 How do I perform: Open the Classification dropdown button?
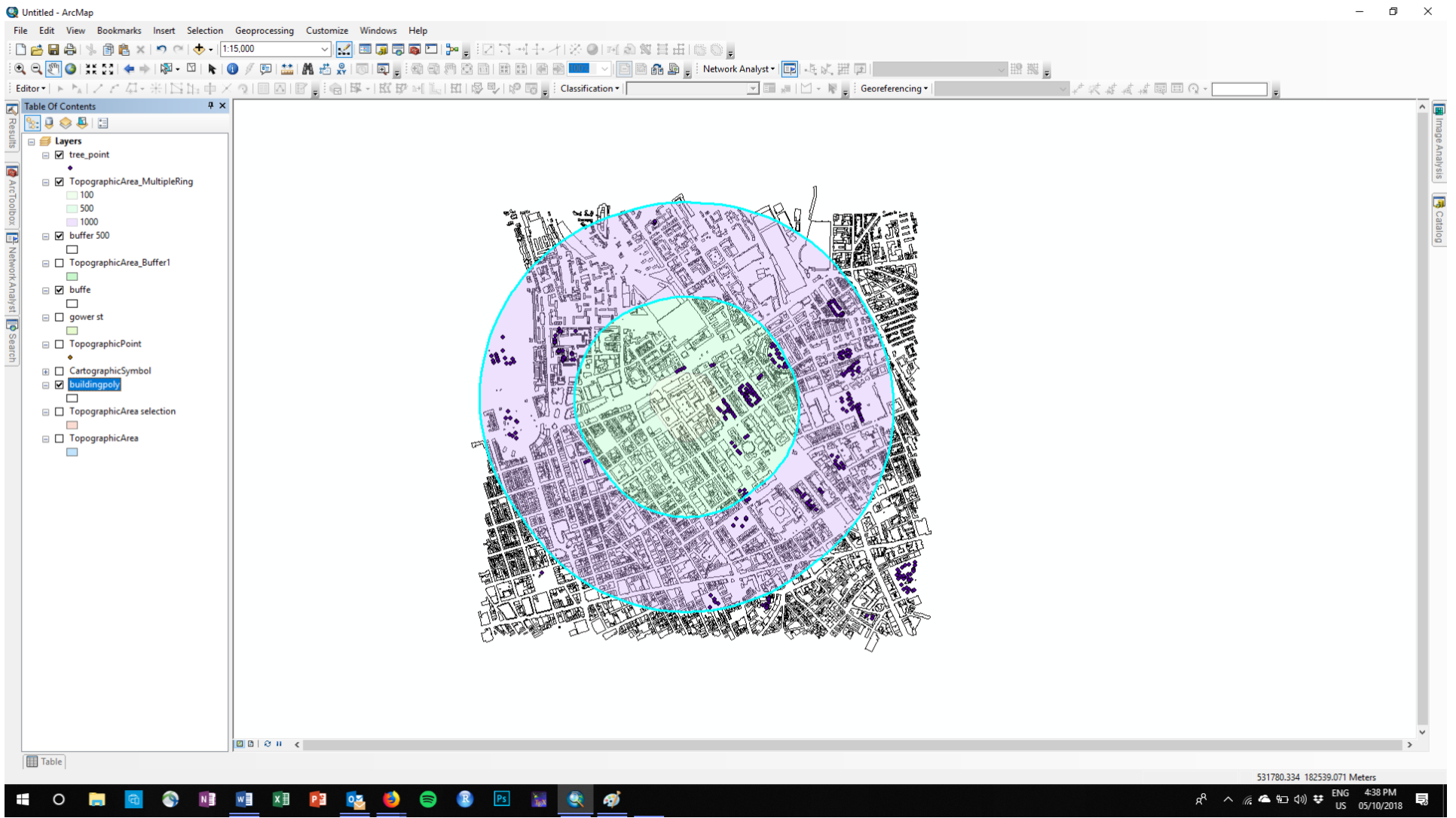588,88
